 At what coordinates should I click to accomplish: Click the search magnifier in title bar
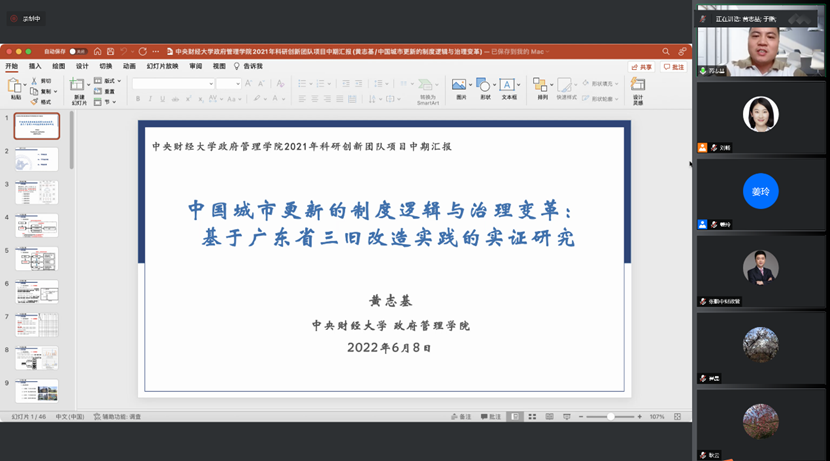click(666, 52)
